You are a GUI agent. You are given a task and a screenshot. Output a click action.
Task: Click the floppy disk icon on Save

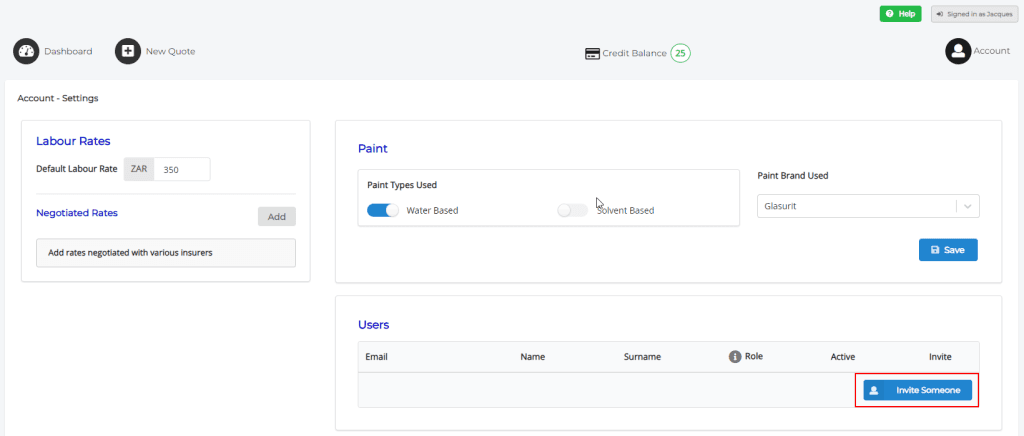click(x=934, y=250)
